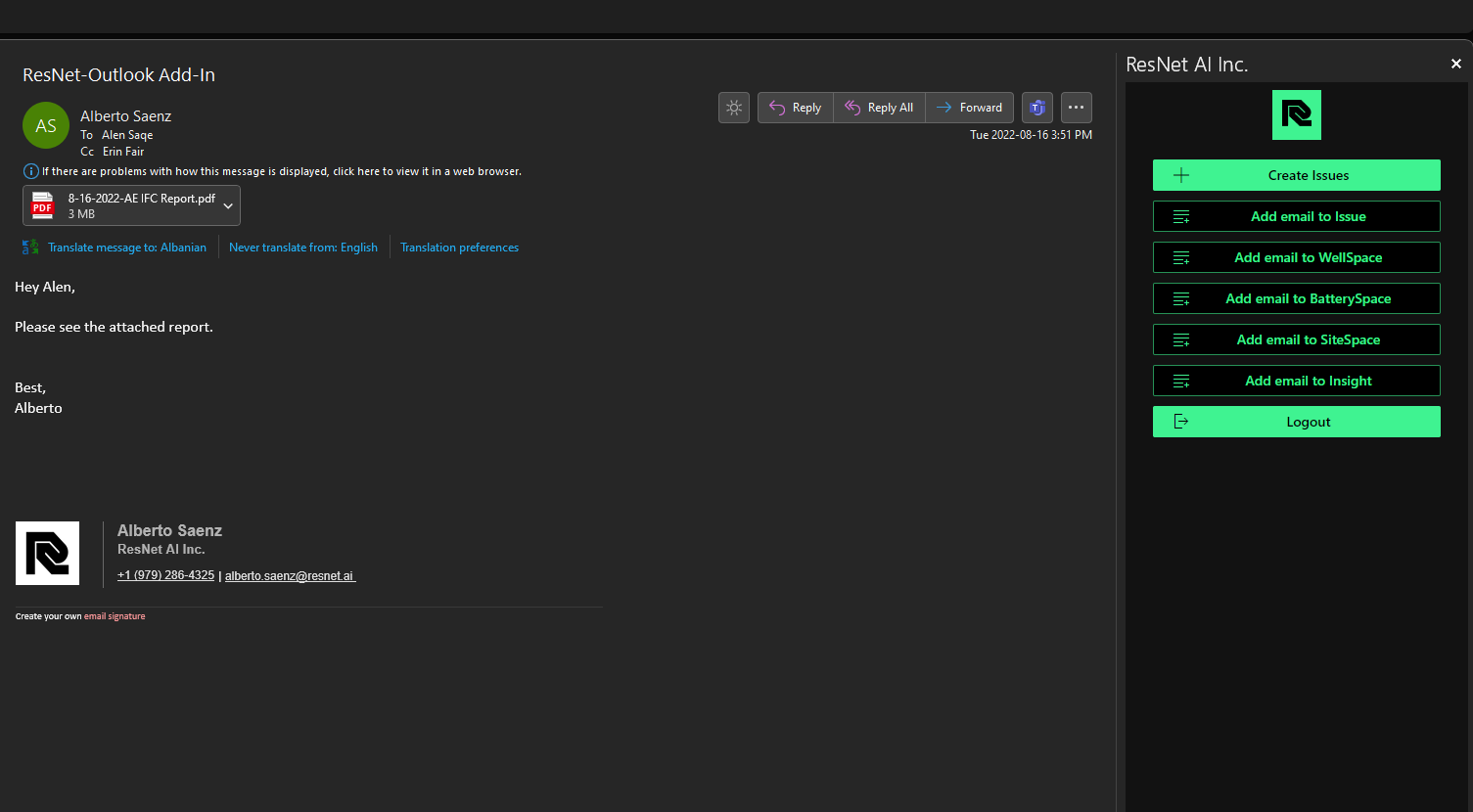Enable Never translate from English
This screenshot has width=1473, height=812.
303,247
